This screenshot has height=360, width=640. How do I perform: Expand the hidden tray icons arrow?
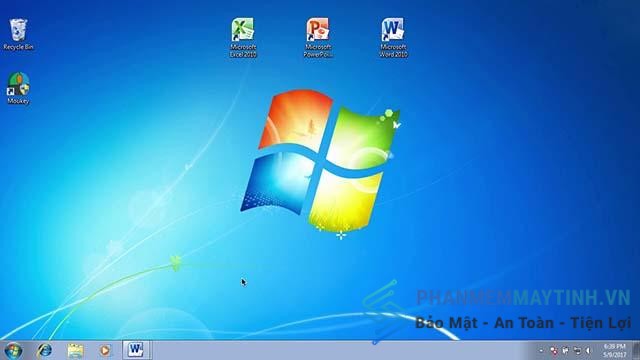click(541, 350)
